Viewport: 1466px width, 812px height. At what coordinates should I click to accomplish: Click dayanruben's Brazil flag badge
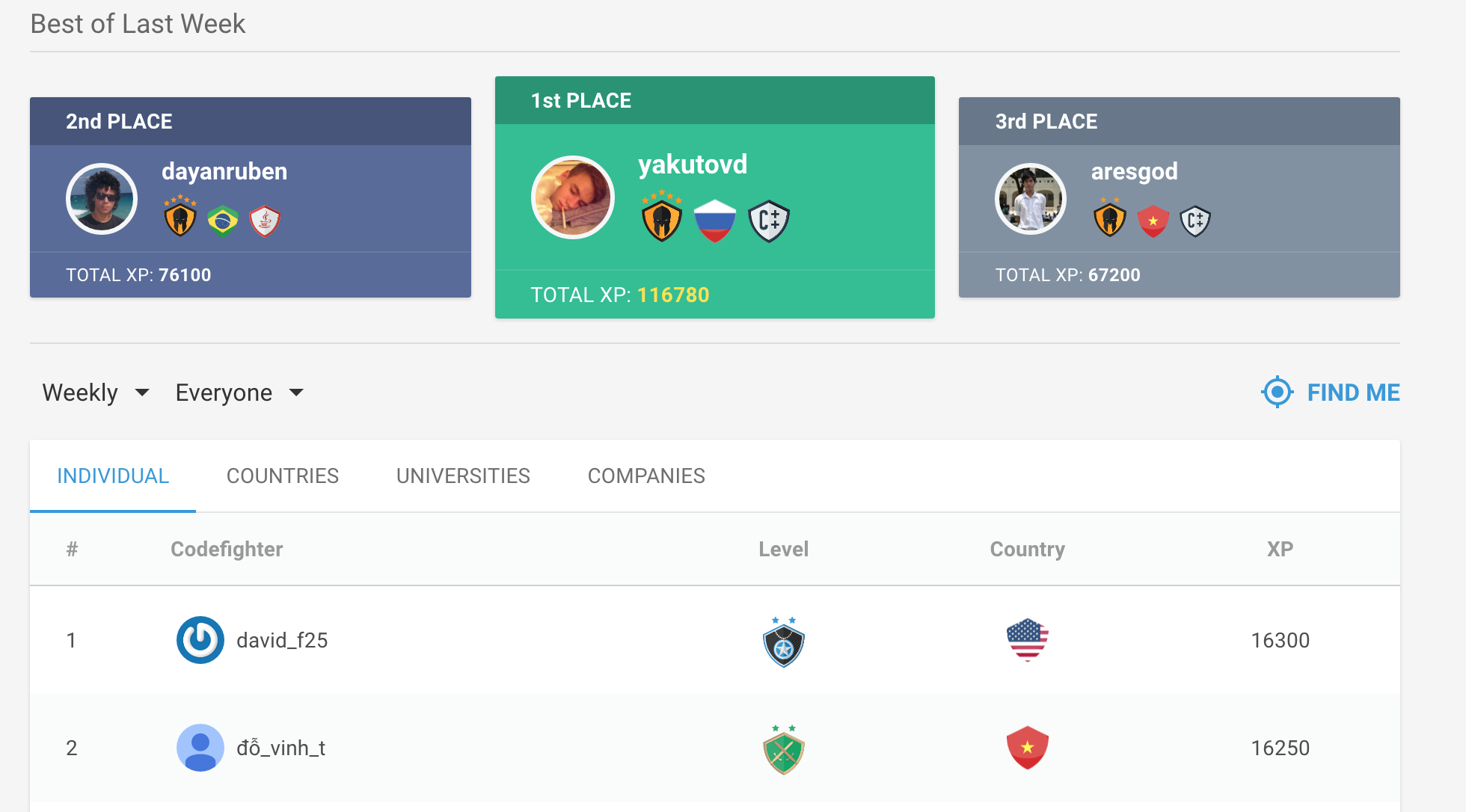[x=223, y=221]
